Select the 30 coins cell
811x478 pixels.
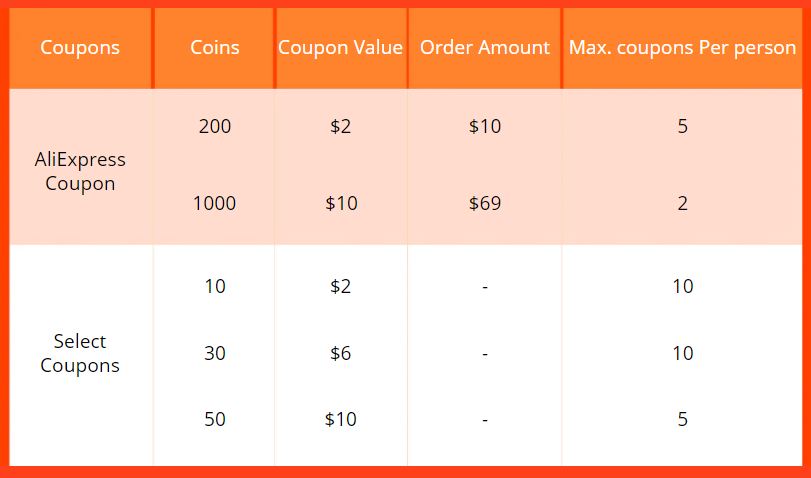click(x=215, y=353)
